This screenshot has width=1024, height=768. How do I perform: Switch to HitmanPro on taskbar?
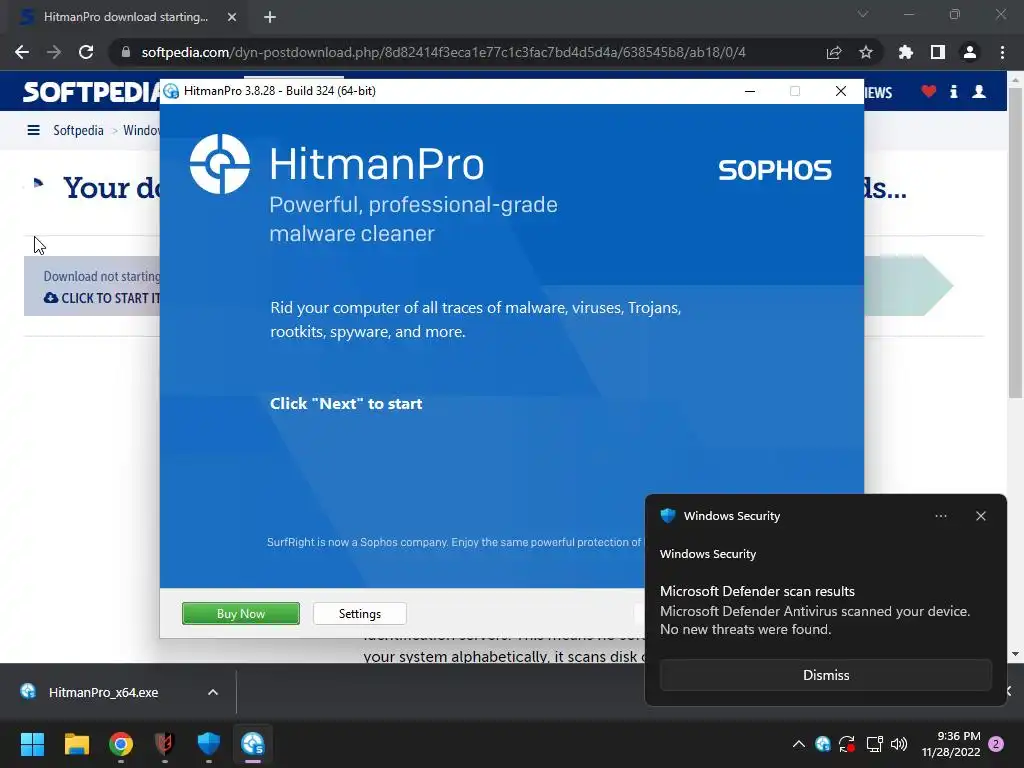(x=253, y=743)
